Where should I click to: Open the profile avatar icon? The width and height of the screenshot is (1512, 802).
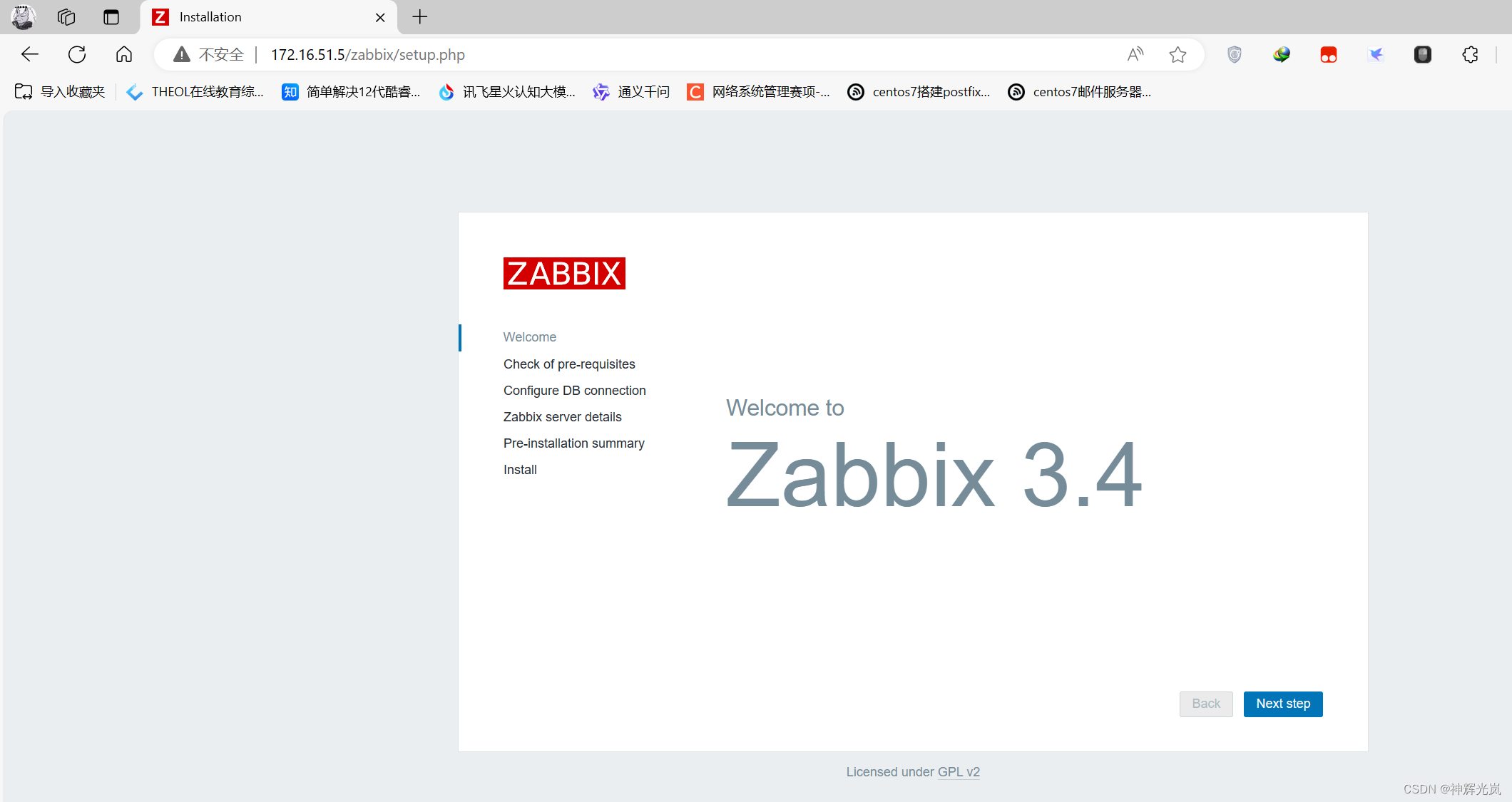(23, 17)
